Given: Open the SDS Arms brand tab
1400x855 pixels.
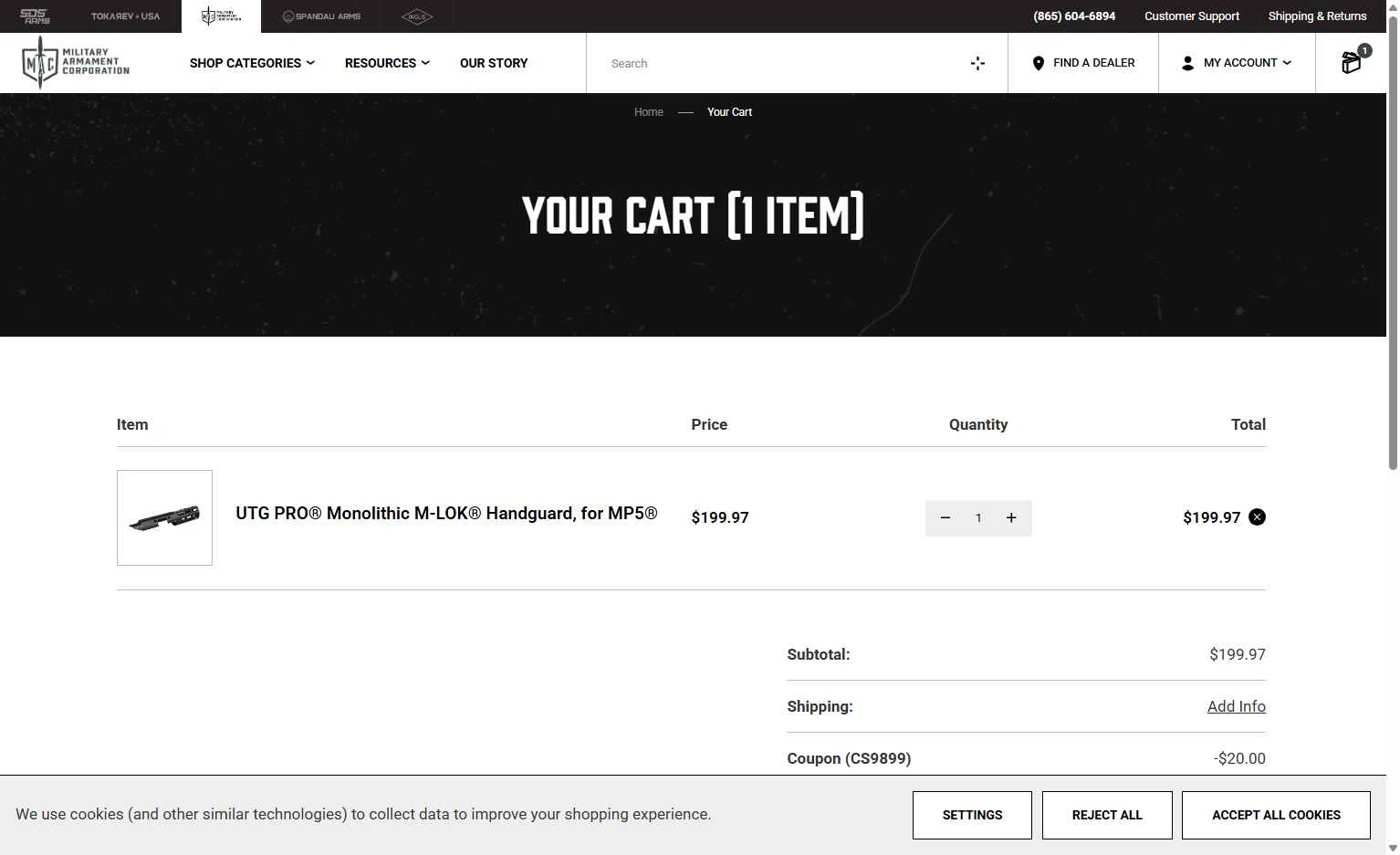Looking at the screenshot, I should (x=36, y=16).
